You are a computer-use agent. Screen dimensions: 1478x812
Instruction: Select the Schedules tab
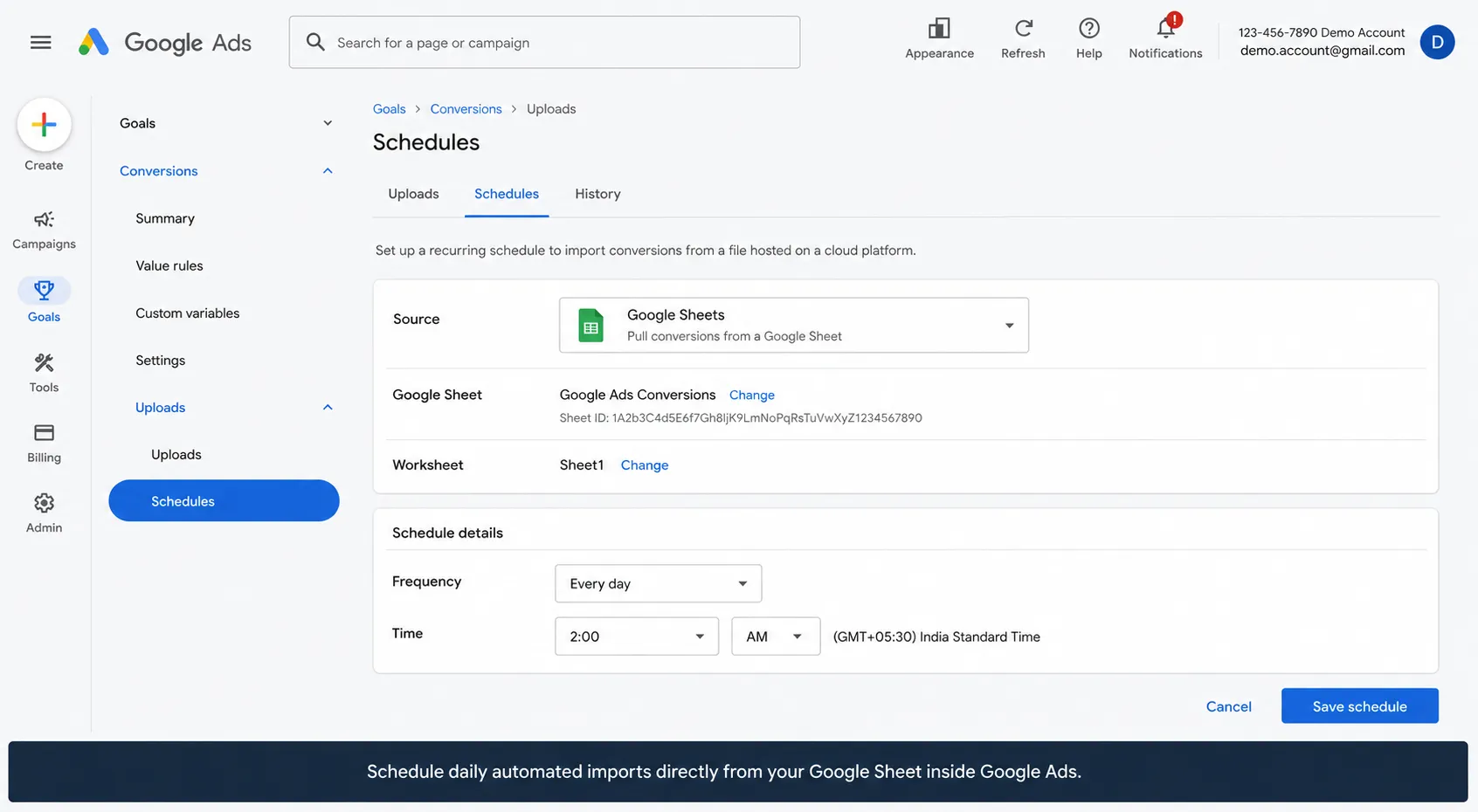click(507, 194)
